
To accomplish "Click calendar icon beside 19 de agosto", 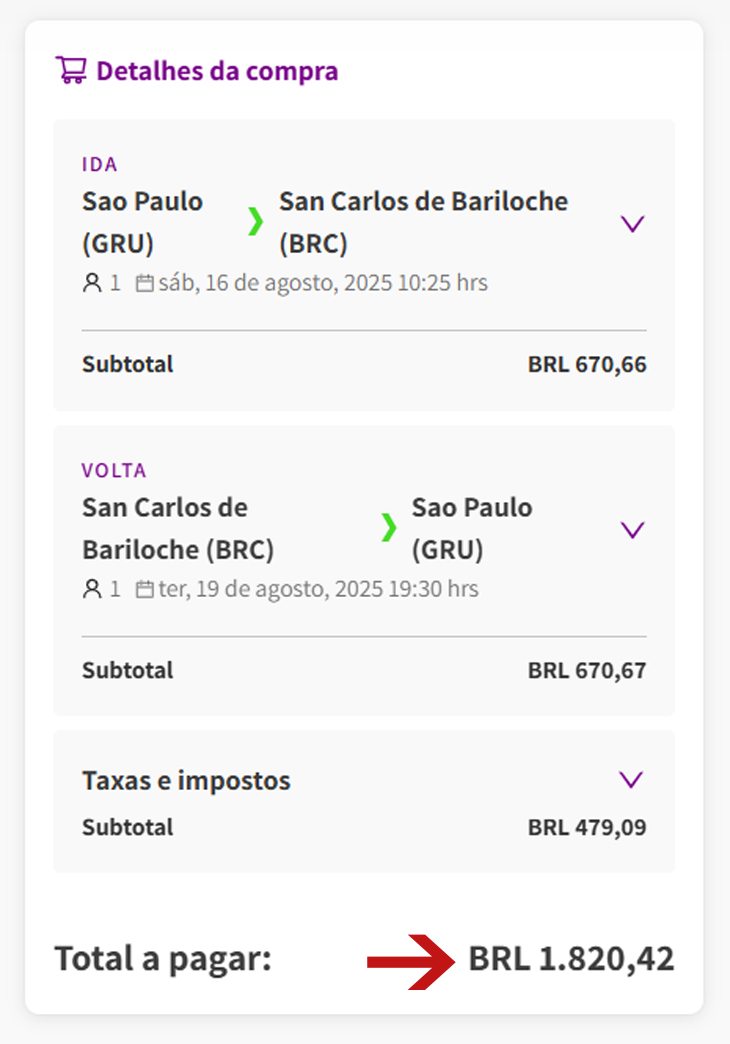I will (145, 590).
